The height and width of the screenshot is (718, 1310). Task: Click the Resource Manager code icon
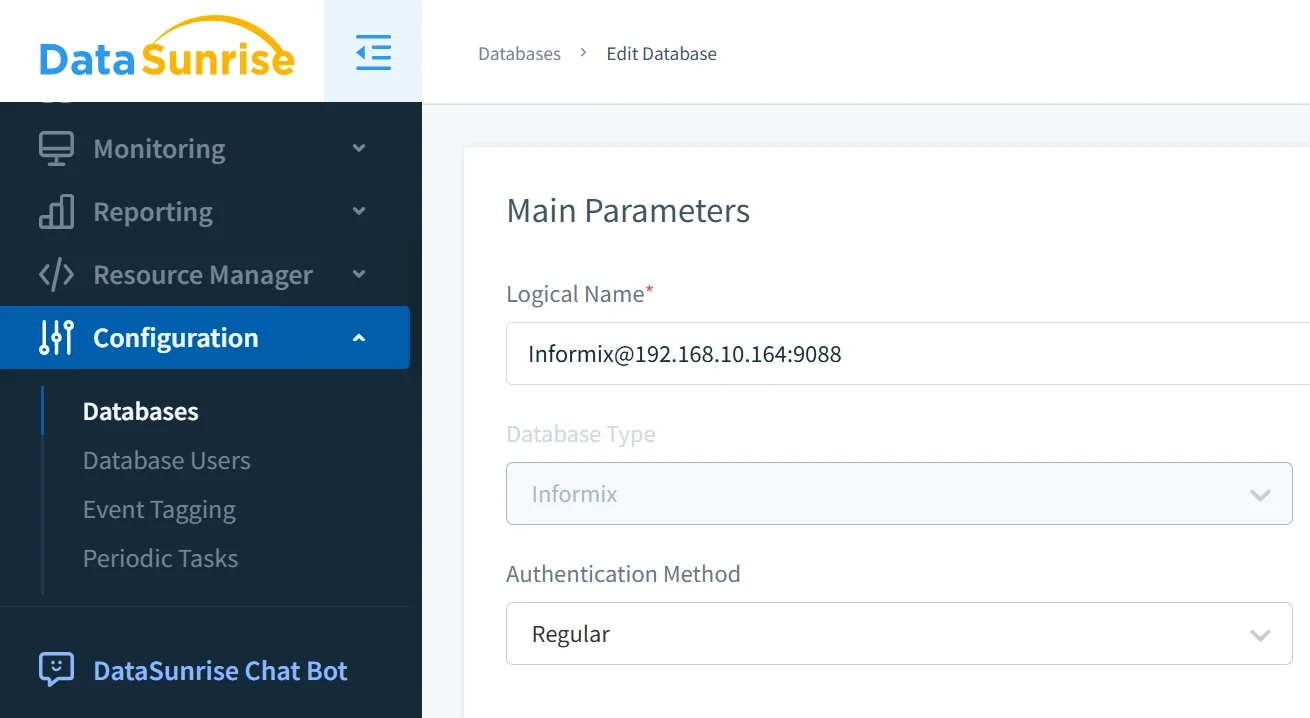55,274
